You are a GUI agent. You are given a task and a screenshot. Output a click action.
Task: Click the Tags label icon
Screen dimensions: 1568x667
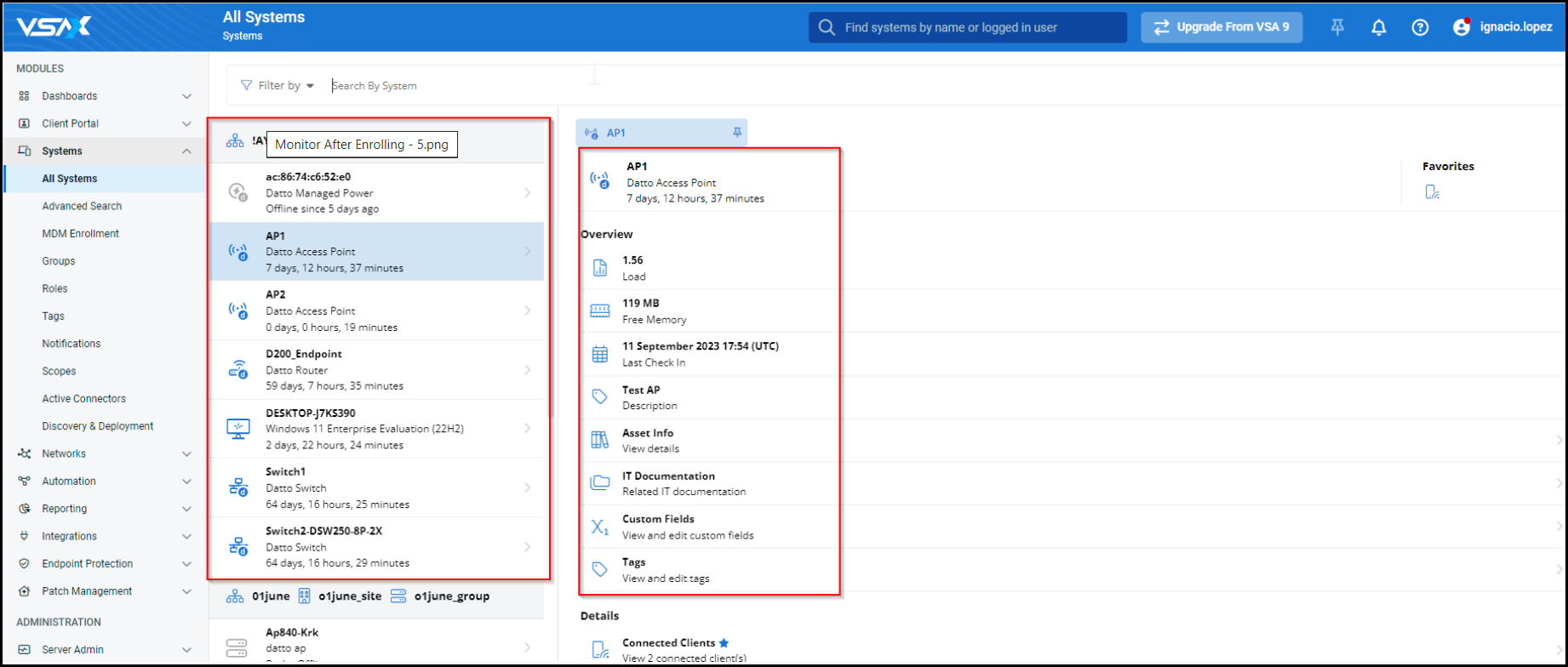tap(600, 570)
